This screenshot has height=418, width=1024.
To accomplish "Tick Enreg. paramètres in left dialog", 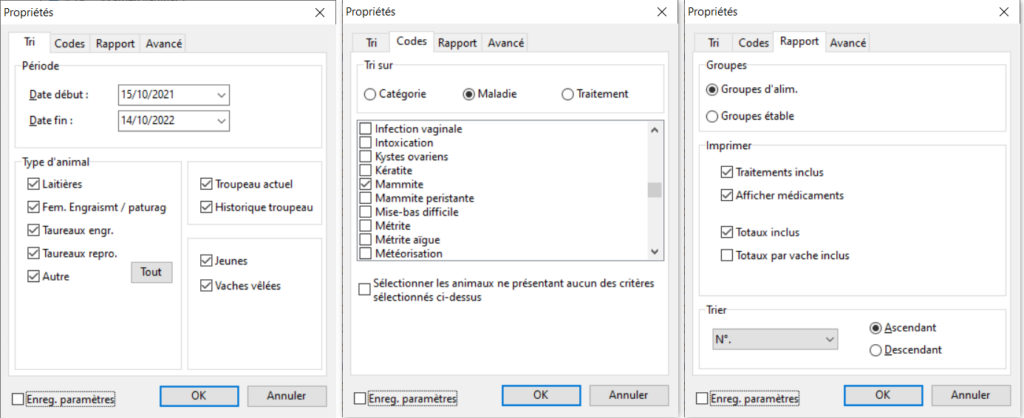I will click(18, 399).
